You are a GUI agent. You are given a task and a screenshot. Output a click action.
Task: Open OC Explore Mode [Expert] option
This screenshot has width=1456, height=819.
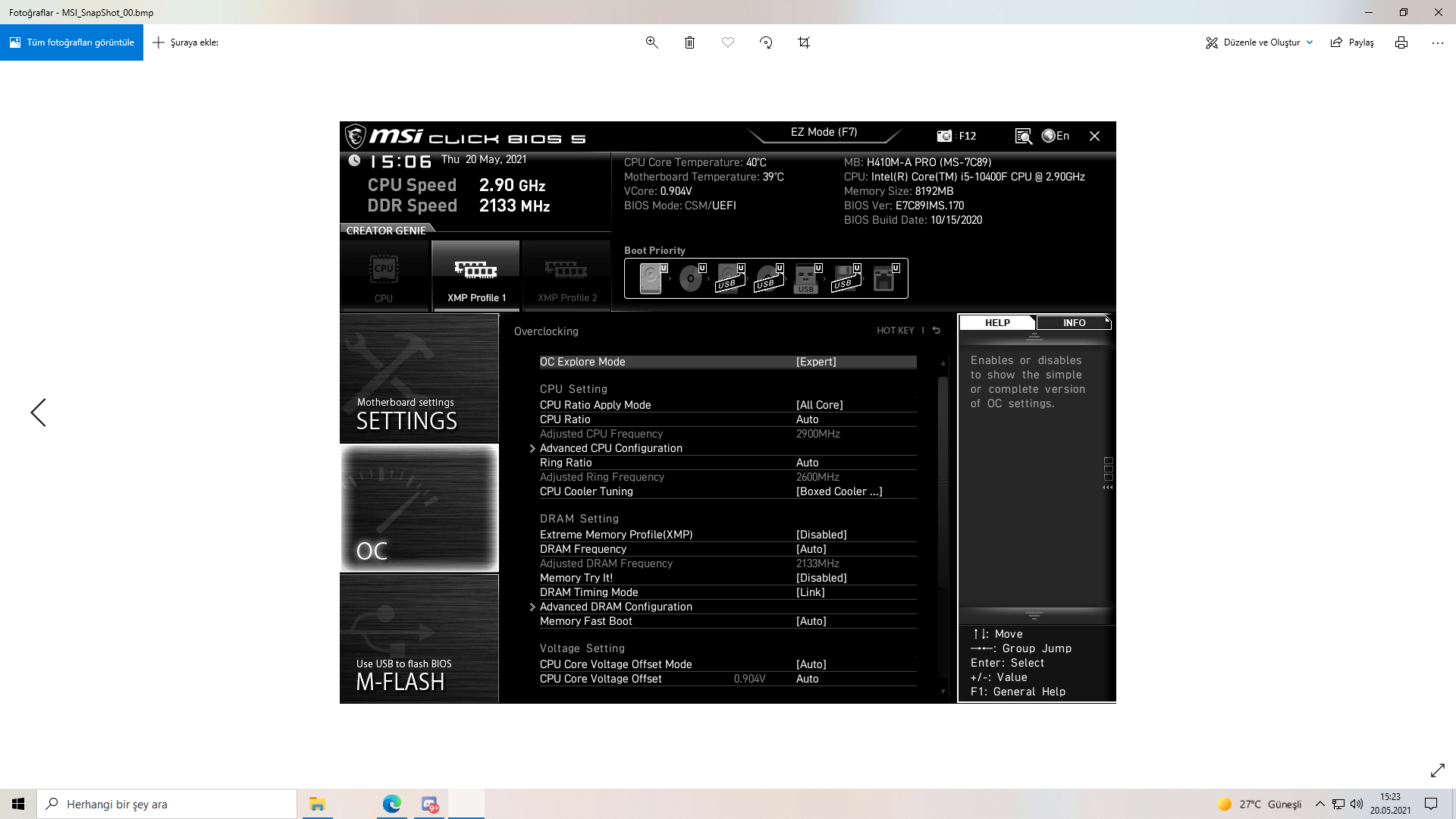tap(728, 362)
